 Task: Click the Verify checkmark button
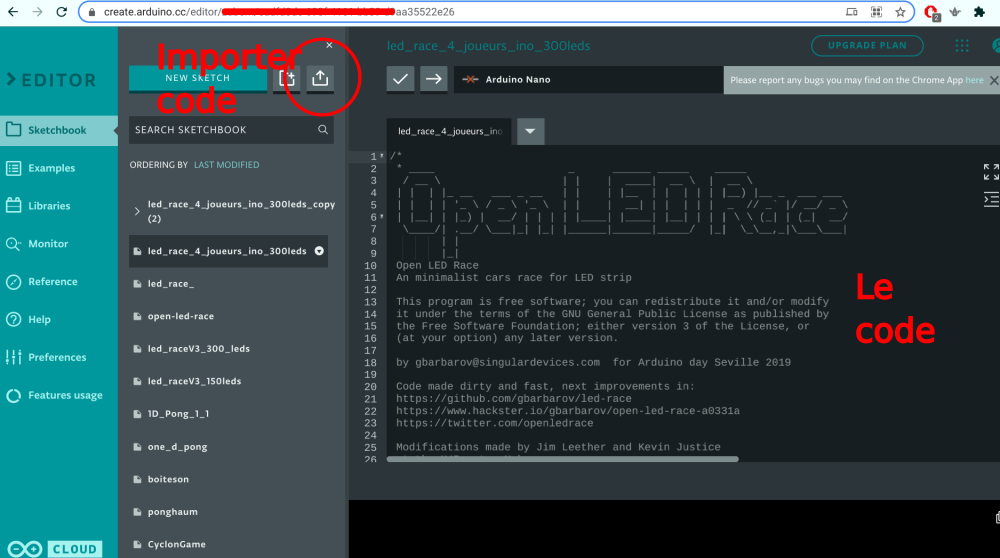click(x=400, y=79)
